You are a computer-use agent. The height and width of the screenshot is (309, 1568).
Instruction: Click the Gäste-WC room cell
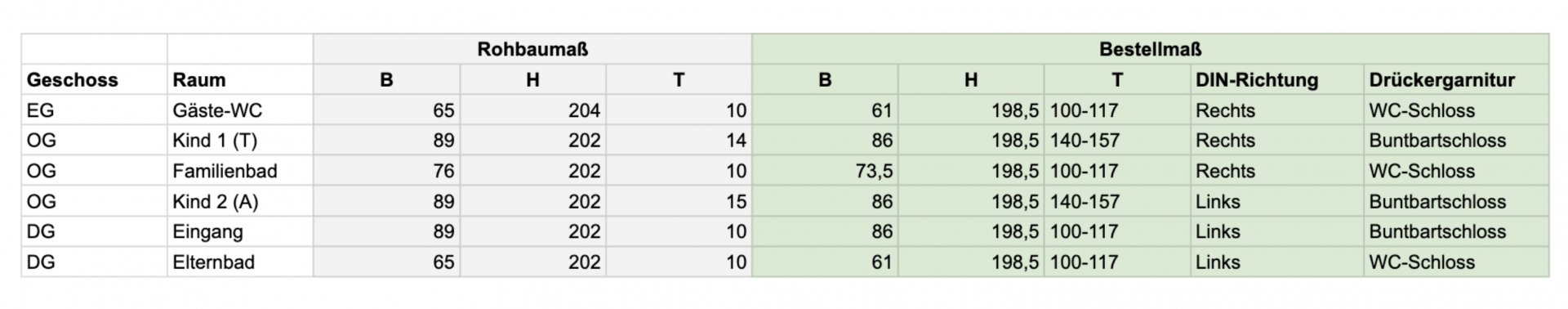[240, 110]
